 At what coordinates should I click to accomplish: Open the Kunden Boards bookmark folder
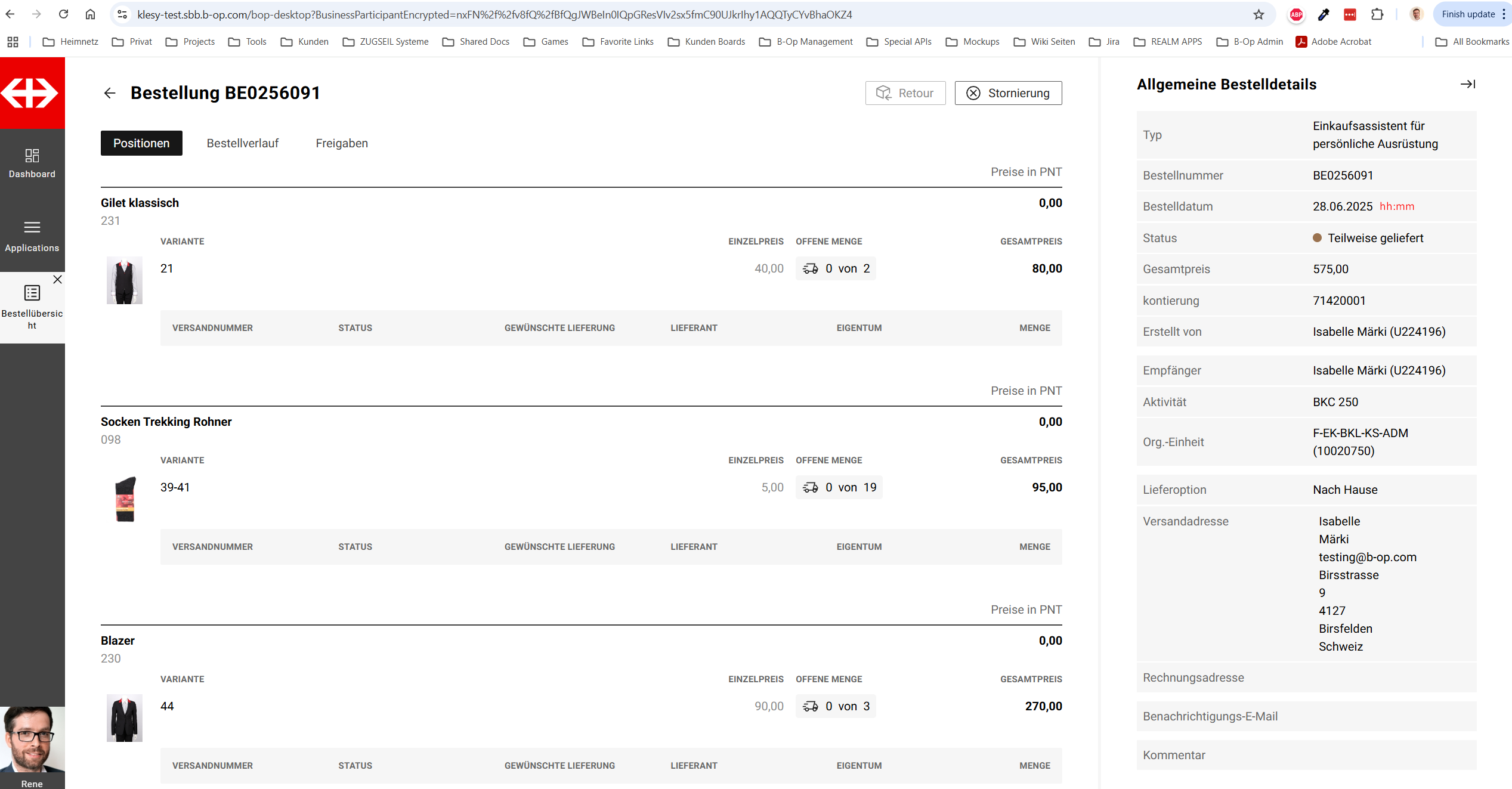pyautogui.click(x=707, y=42)
